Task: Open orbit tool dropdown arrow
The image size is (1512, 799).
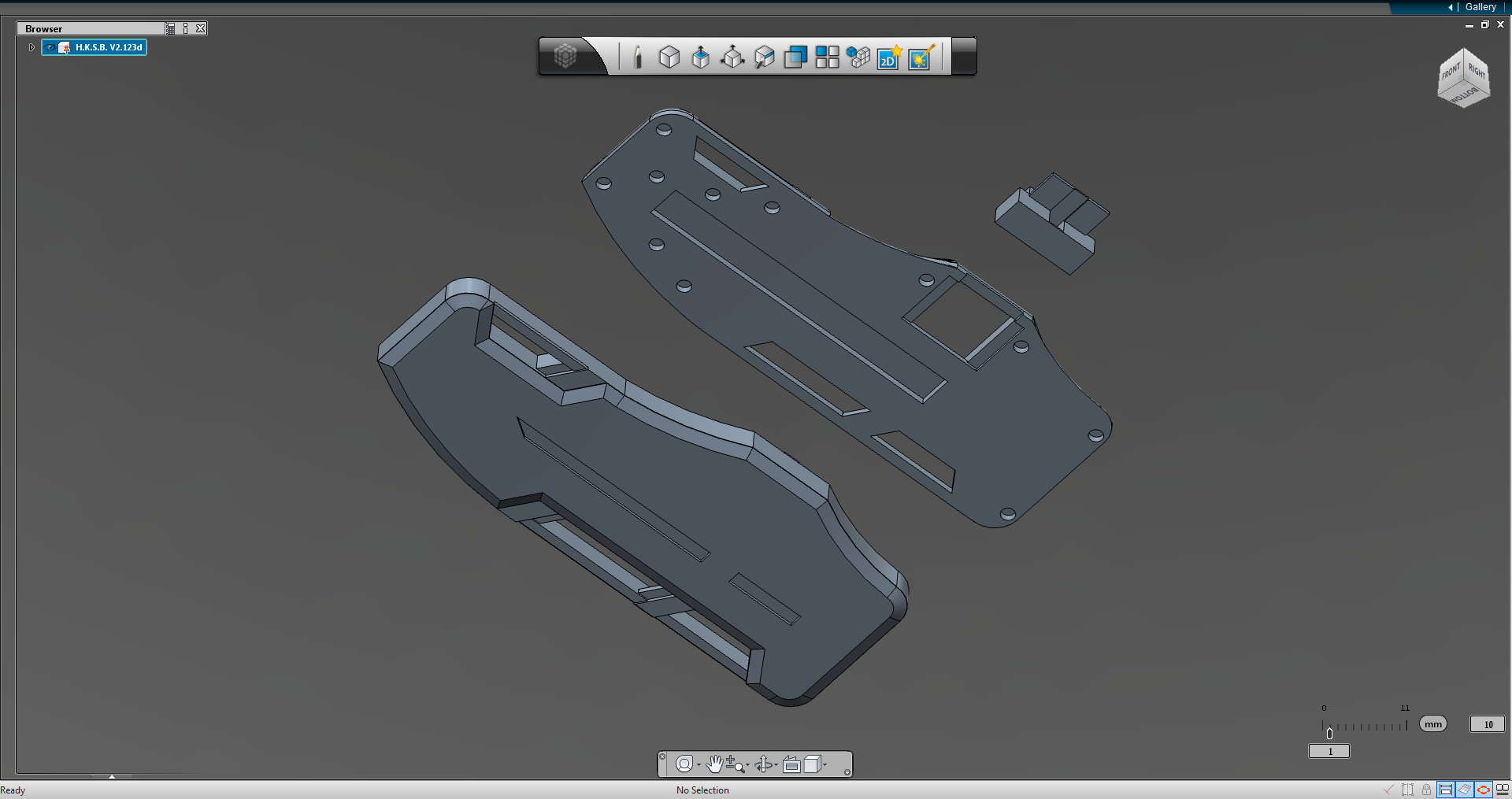Action: (x=776, y=764)
